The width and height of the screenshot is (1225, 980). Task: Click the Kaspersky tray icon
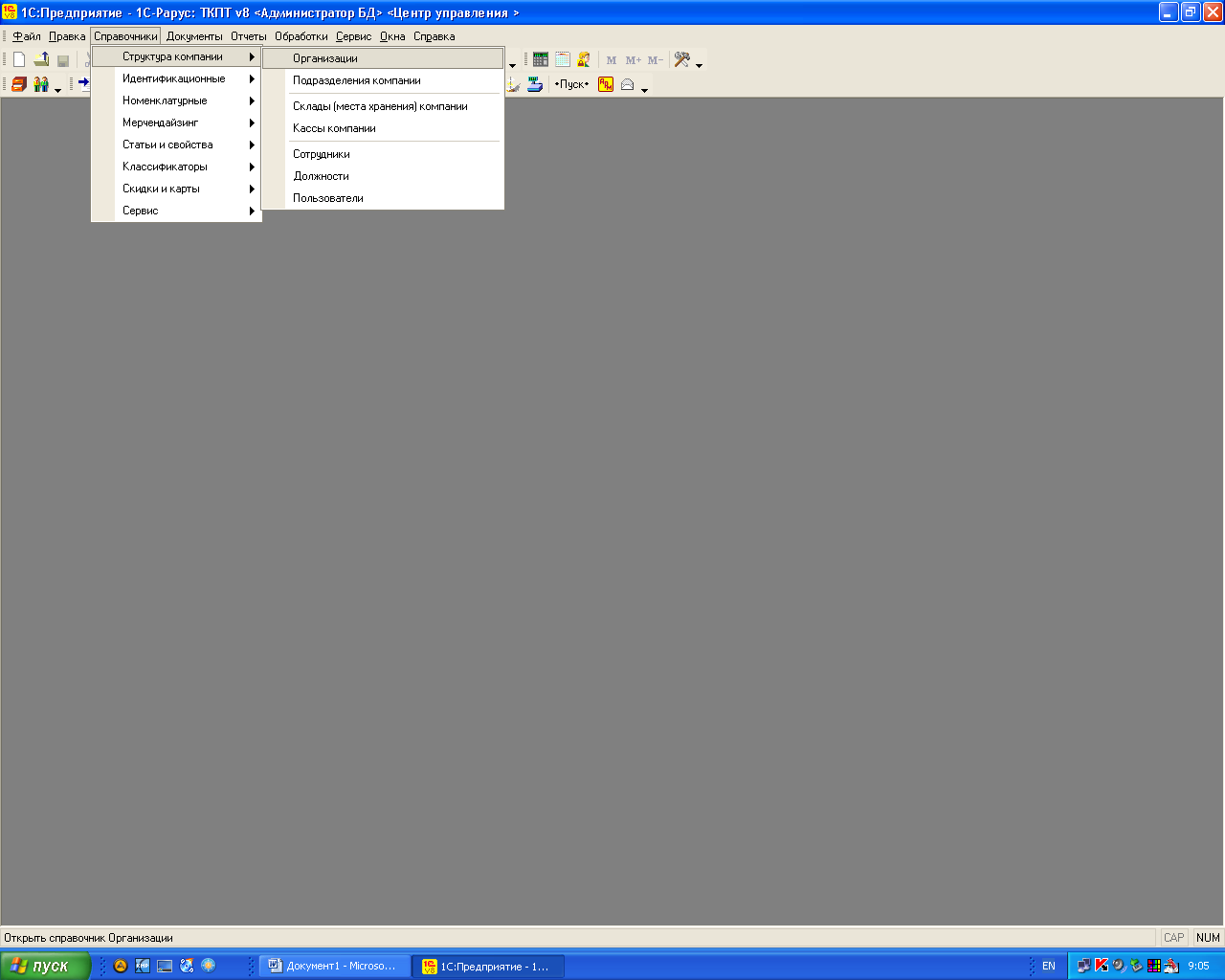click(1102, 966)
